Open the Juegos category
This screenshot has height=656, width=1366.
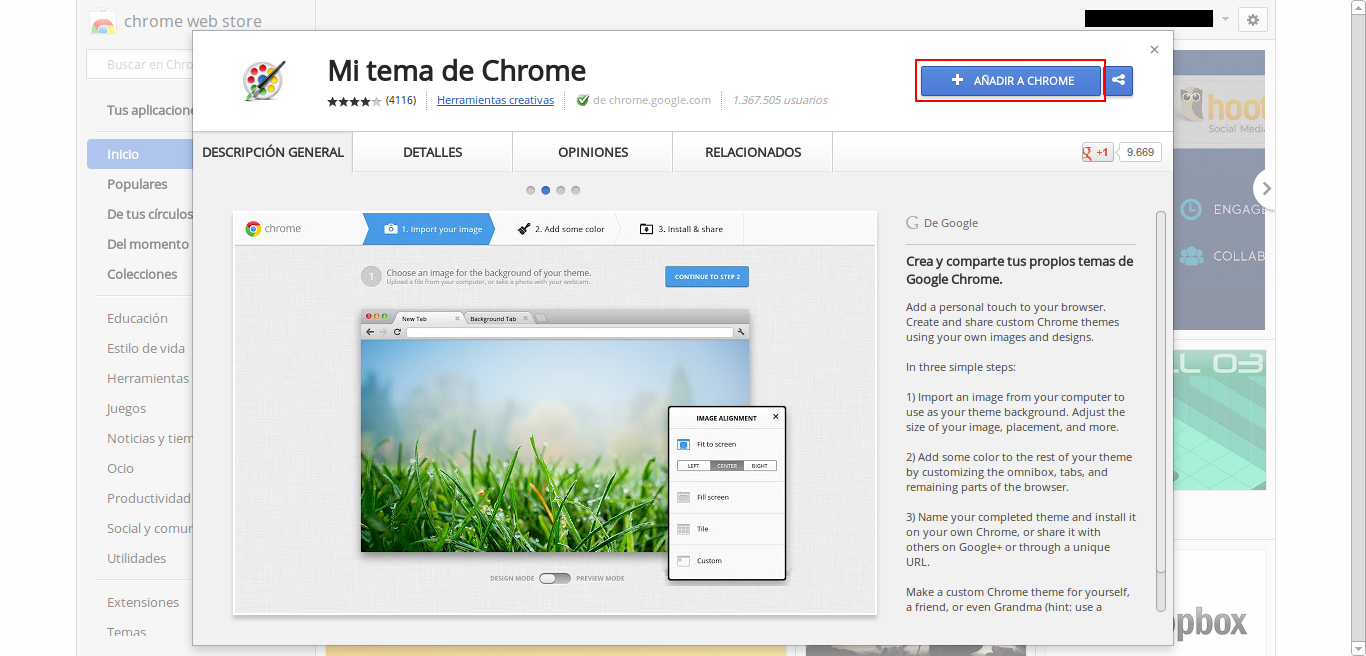[126, 408]
